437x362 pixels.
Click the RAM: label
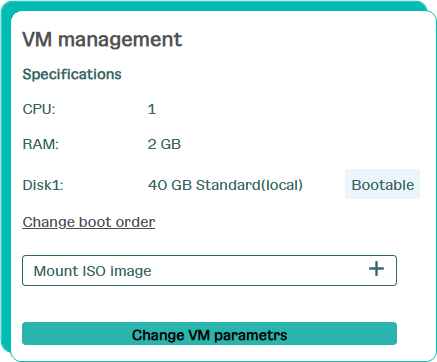coord(41,144)
